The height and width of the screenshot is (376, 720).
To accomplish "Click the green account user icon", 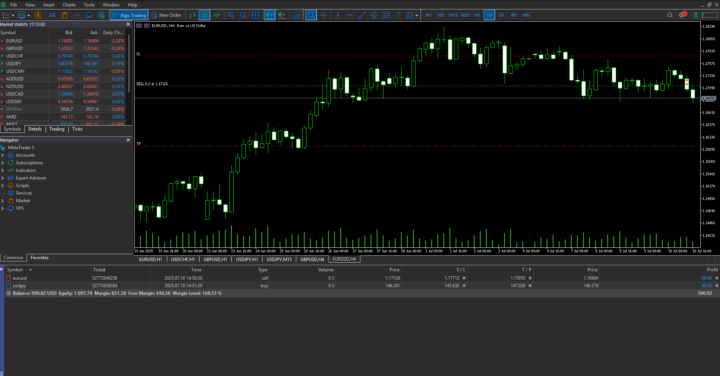I will click(x=696, y=15).
